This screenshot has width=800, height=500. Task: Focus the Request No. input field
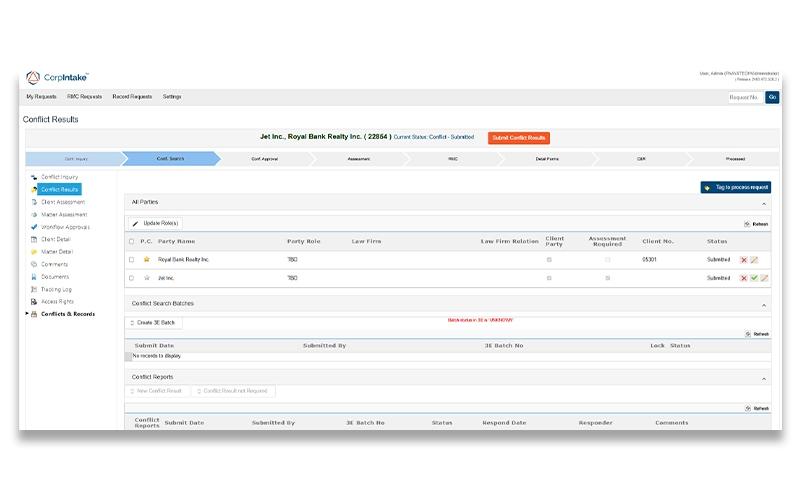pos(744,97)
